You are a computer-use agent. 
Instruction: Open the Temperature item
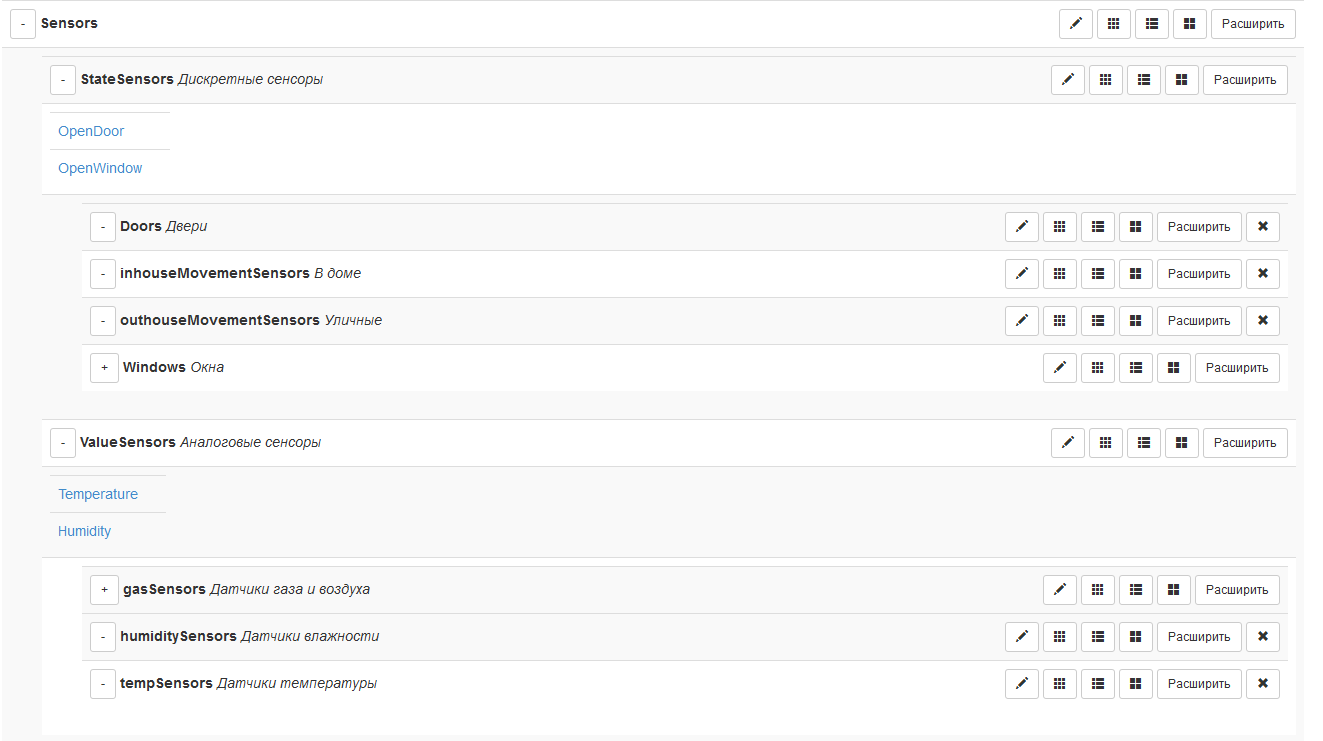(98, 494)
